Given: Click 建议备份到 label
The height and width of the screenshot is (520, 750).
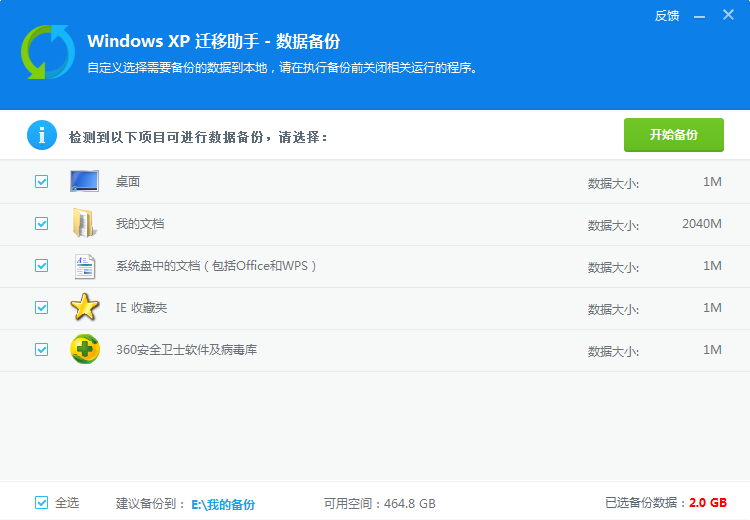Looking at the screenshot, I should point(150,503).
